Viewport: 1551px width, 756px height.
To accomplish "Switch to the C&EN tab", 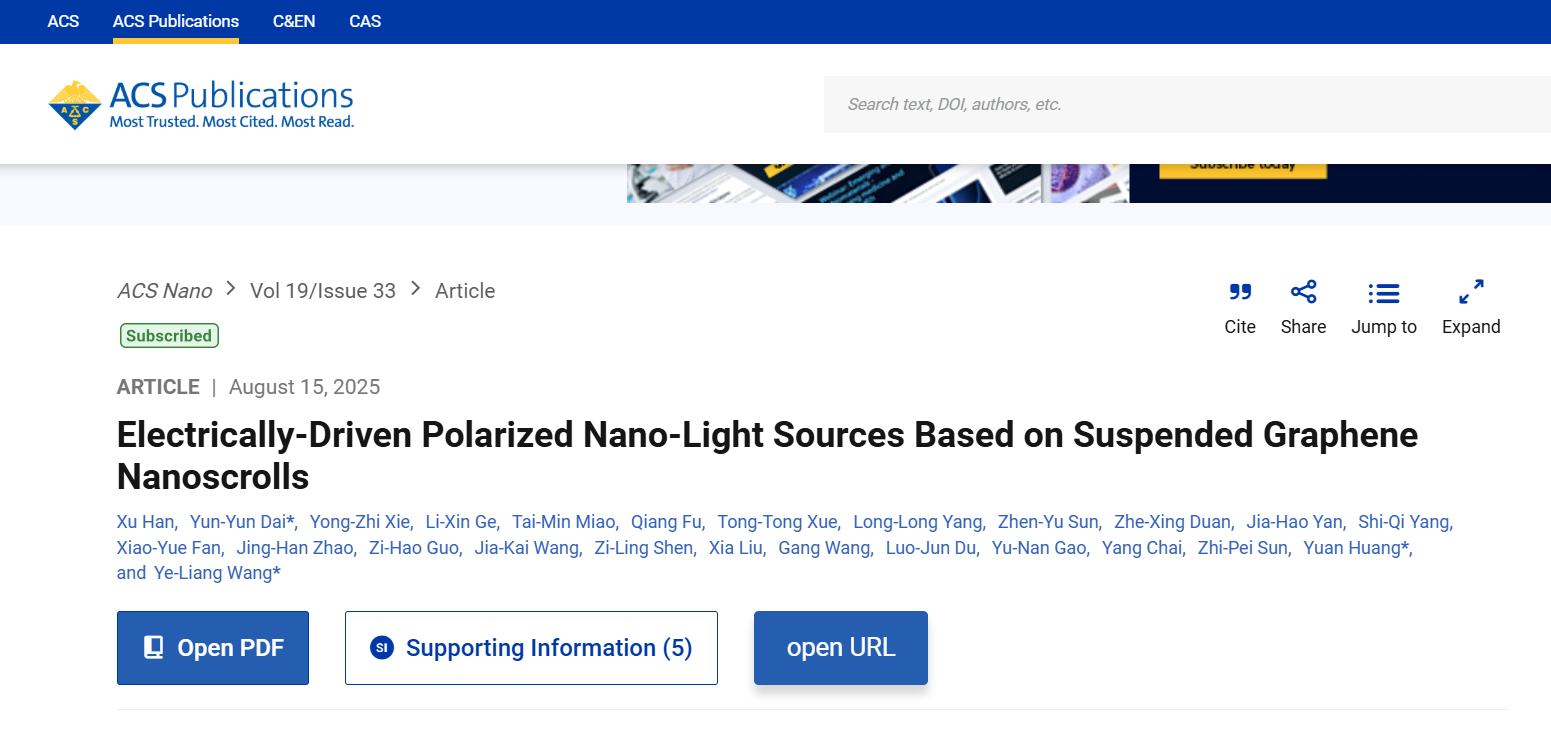I will 294,21.
